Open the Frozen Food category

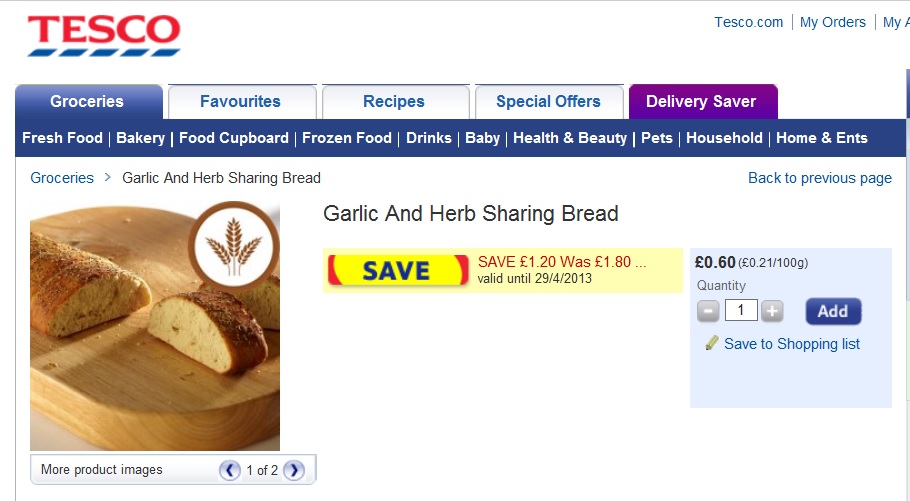[347, 138]
